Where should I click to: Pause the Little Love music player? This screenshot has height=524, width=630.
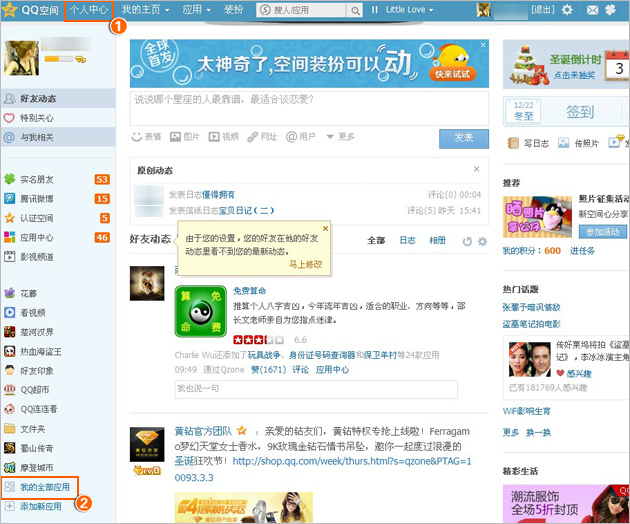click(x=375, y=10)
